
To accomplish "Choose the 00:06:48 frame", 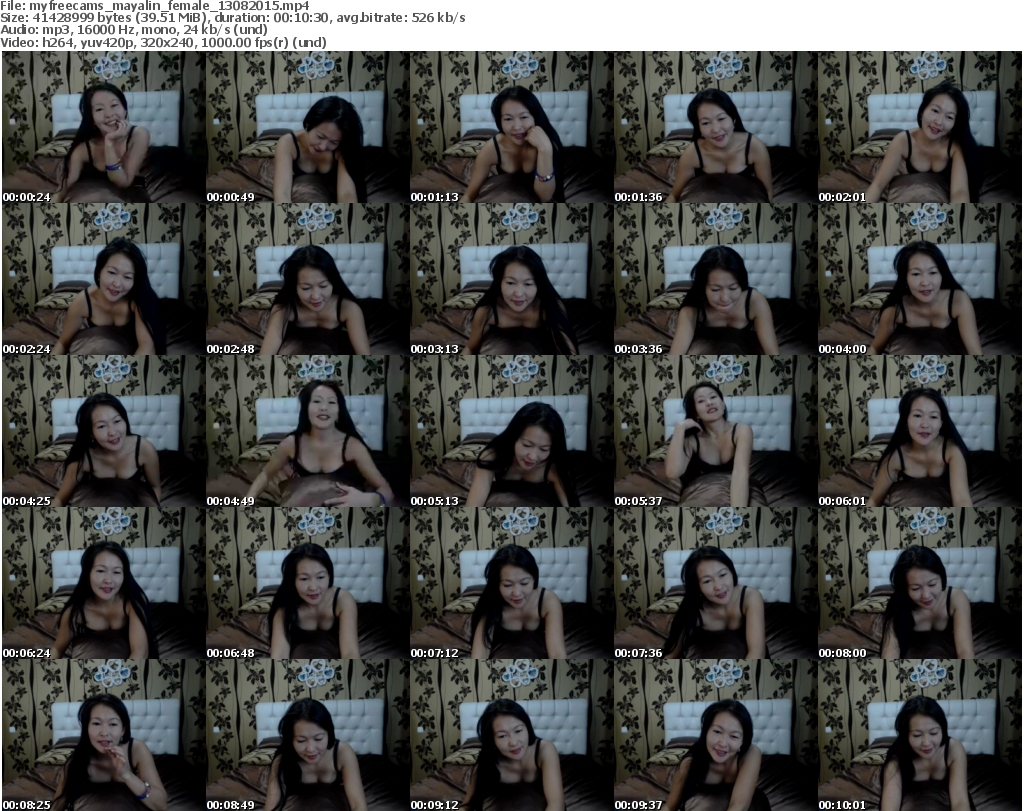I will pos(308,583).
